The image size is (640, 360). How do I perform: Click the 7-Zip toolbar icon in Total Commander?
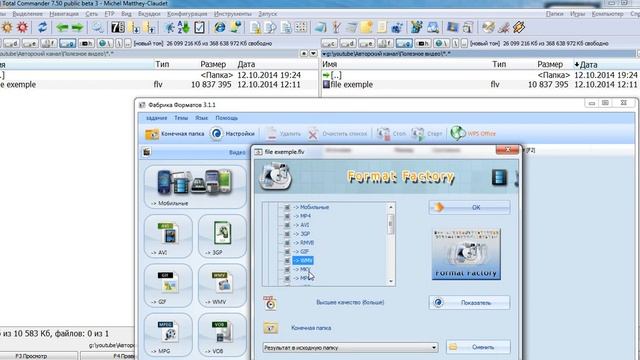pos(118,27)
